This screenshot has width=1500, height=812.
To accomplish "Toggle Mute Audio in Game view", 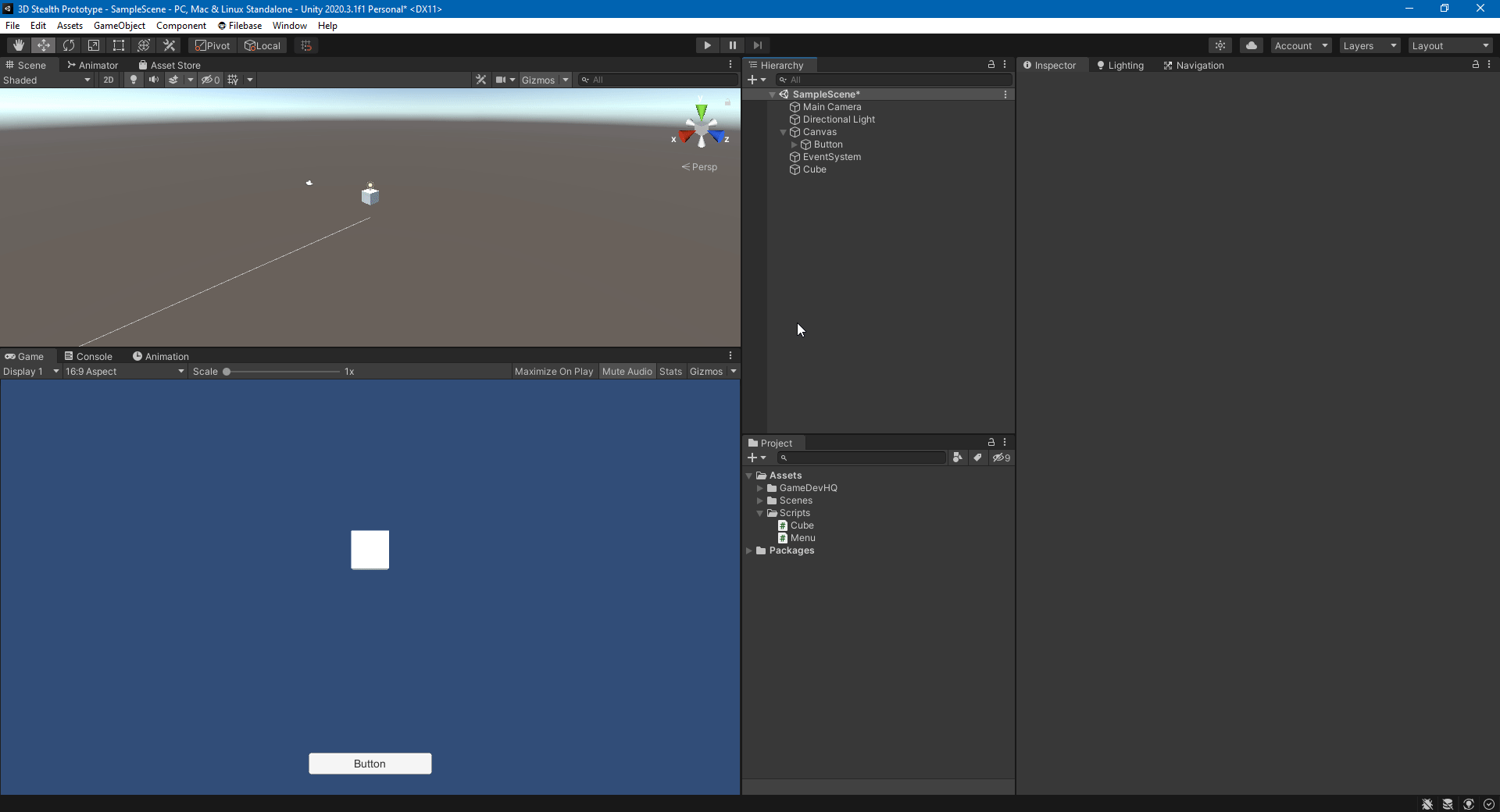I will coord(627,372).
